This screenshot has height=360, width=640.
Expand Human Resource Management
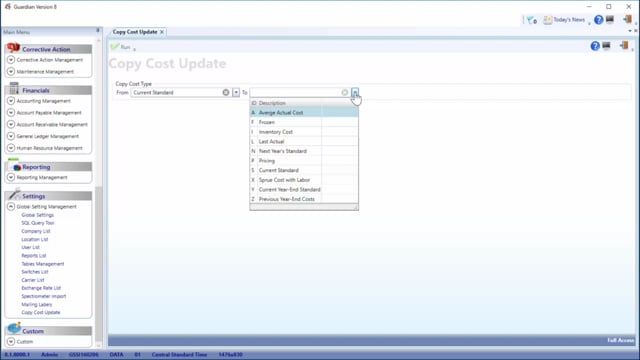tap(11, 148)
